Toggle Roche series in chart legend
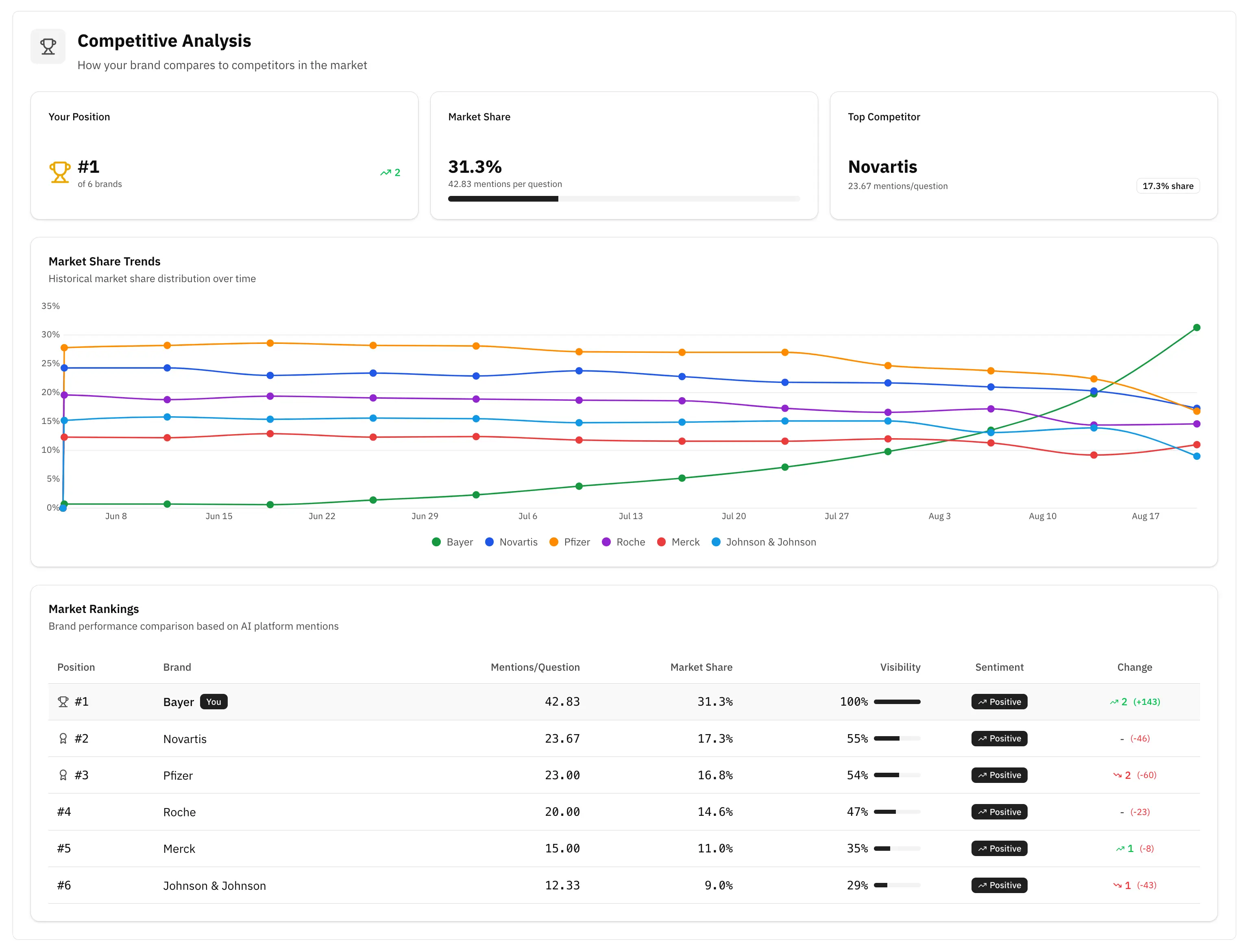The width and height of the screenshot is (1246, 952). click(623, 542)
